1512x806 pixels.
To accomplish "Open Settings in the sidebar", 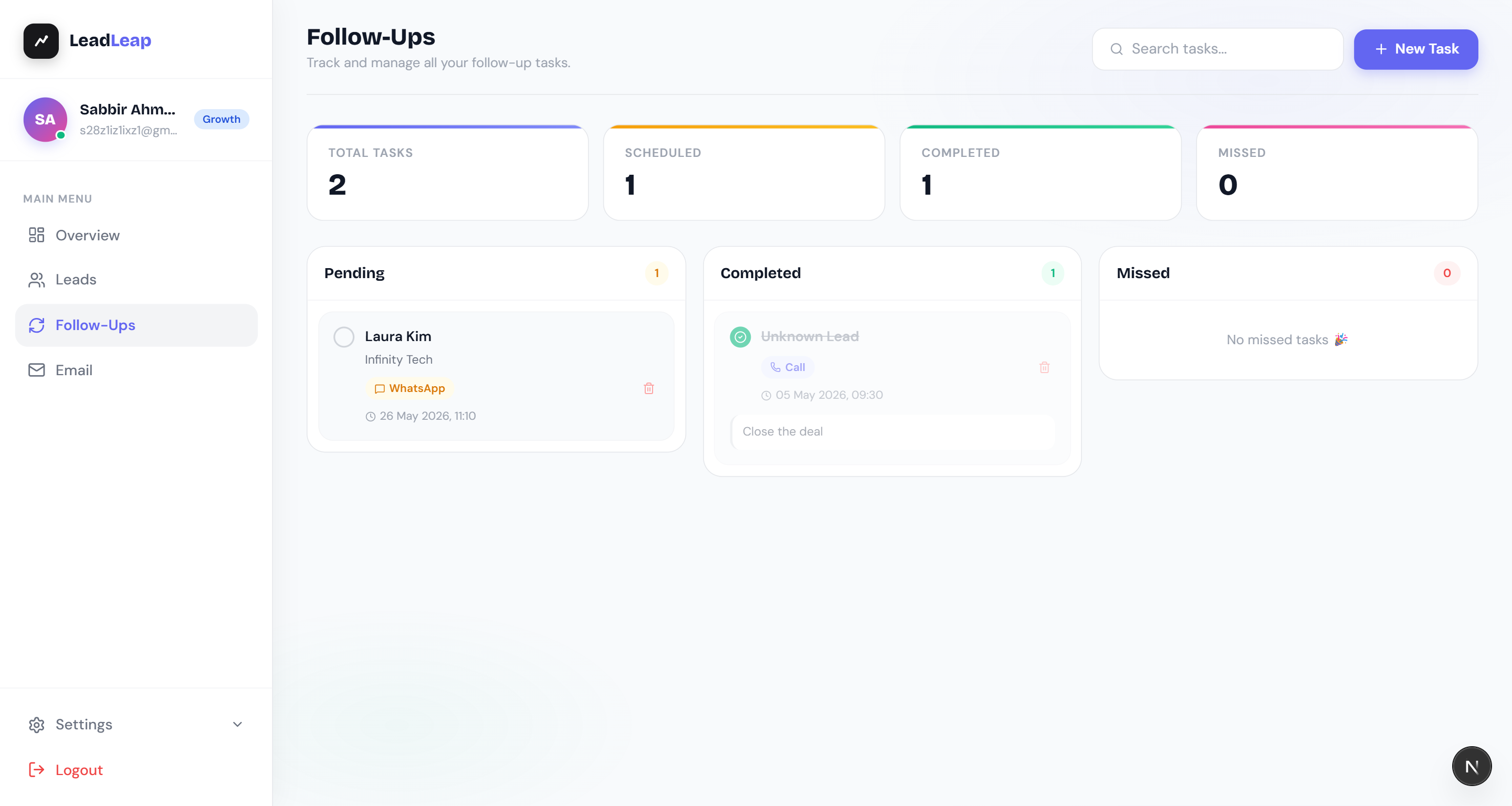I will pos(136,725).
